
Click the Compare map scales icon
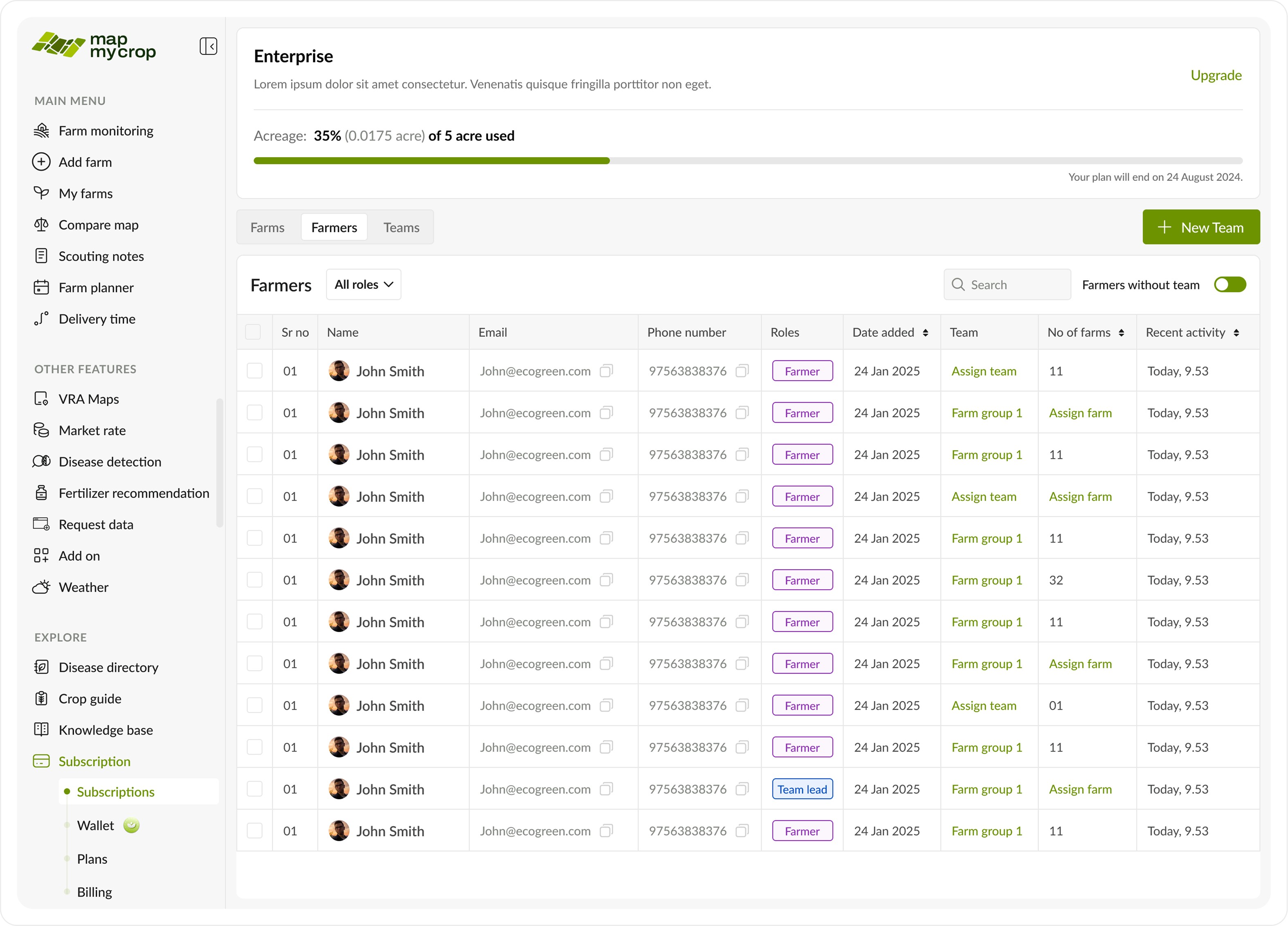tap(41, 225)
